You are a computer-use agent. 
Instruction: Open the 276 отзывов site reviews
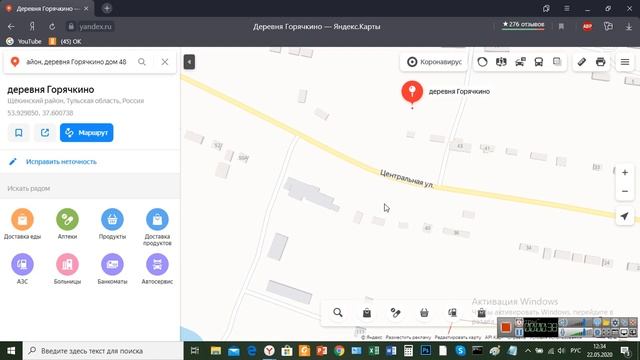tap(523, 25)
